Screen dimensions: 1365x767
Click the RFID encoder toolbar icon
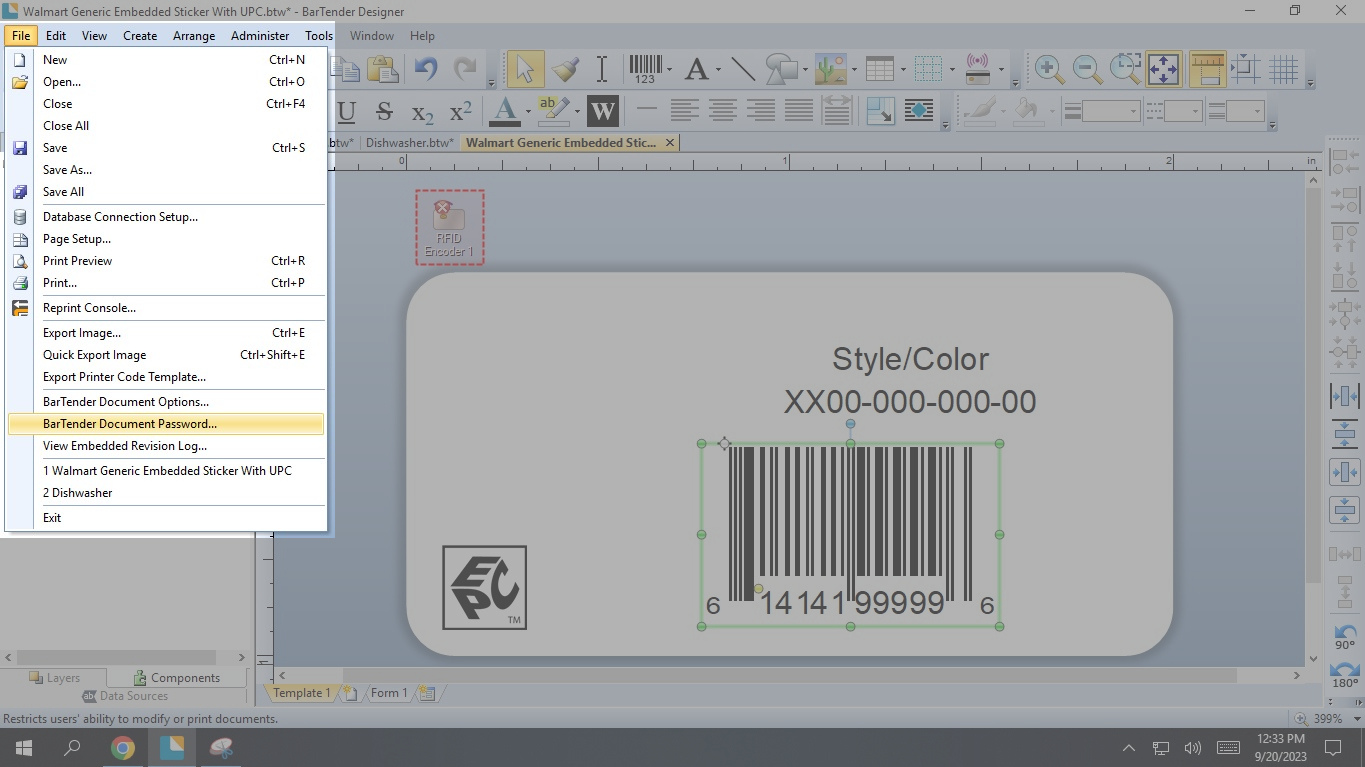click(977, 69)
